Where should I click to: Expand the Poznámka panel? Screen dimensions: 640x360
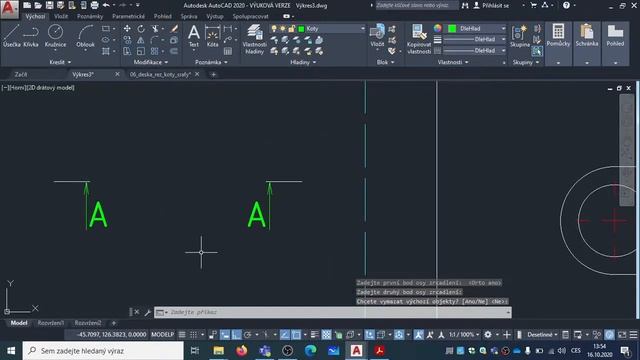pos(211,62)
